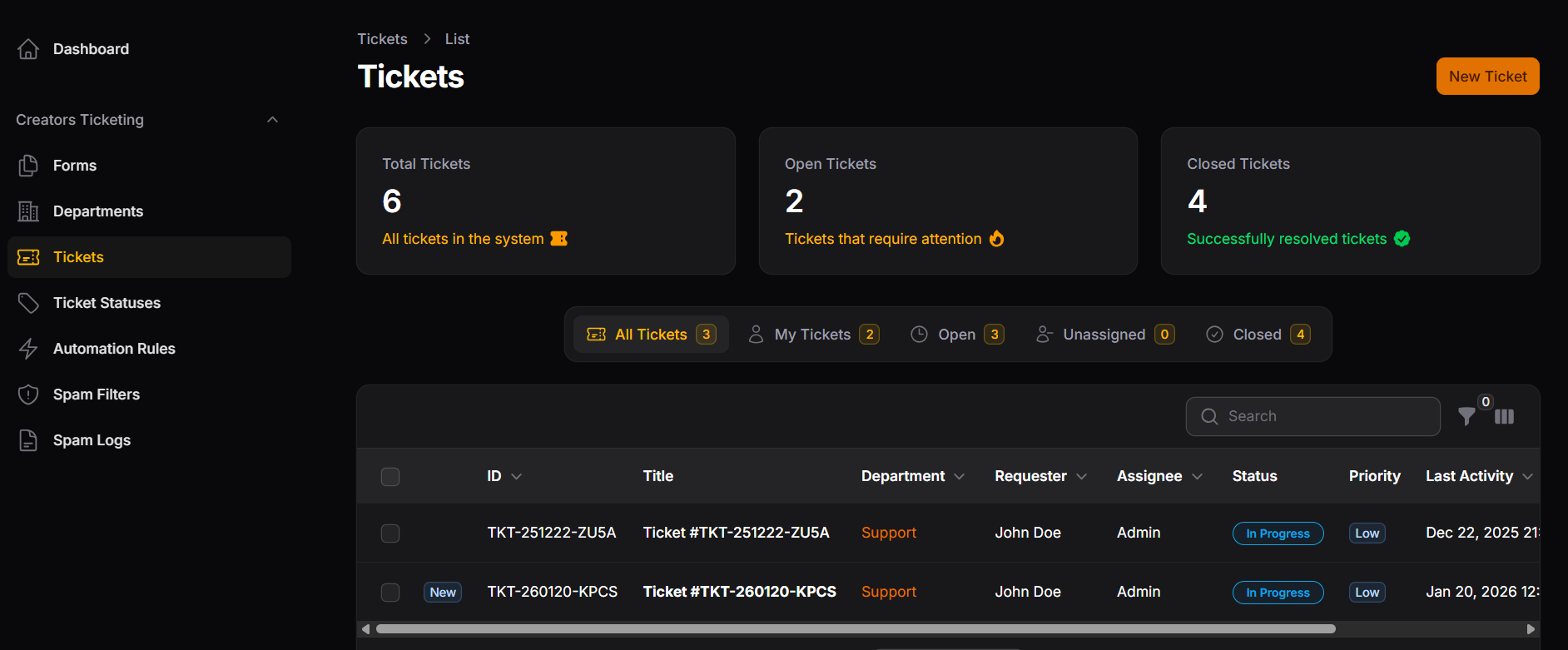Viewport: 1568px width, 650px height.
Task: Open Spam Filters shield icon
Action: tap(28, 394)
